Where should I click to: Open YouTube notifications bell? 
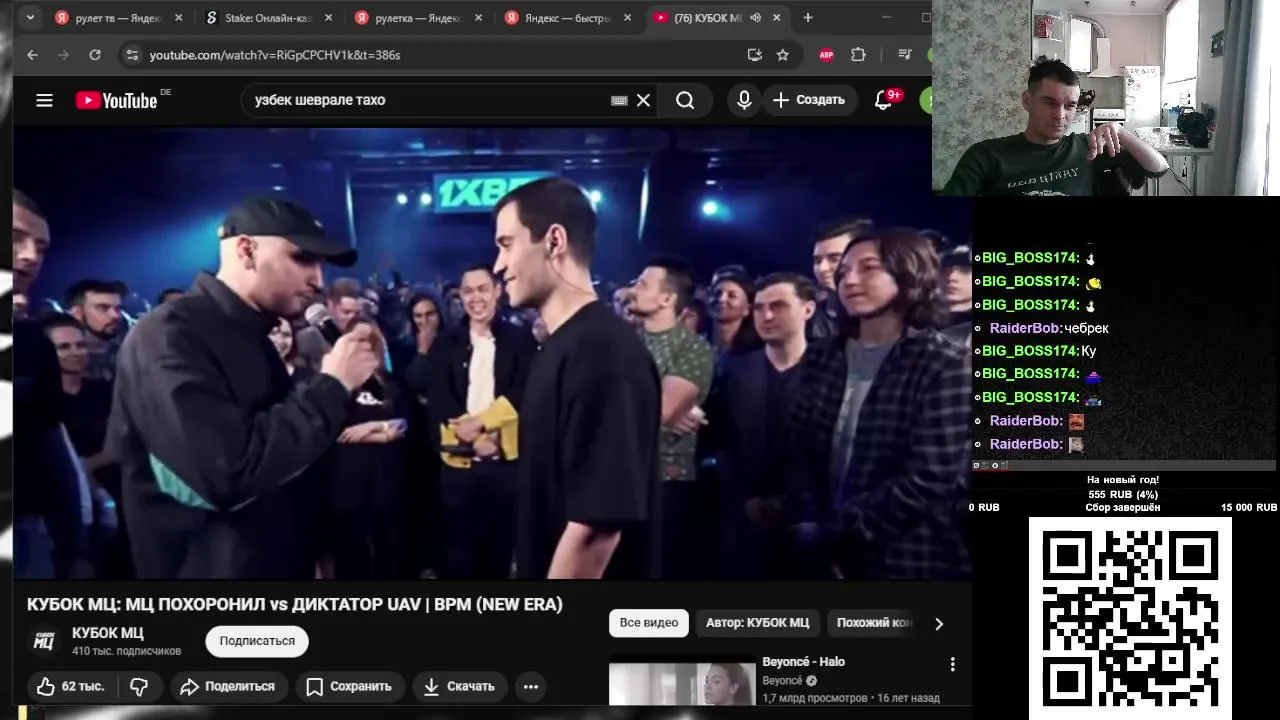coord(883,100)
